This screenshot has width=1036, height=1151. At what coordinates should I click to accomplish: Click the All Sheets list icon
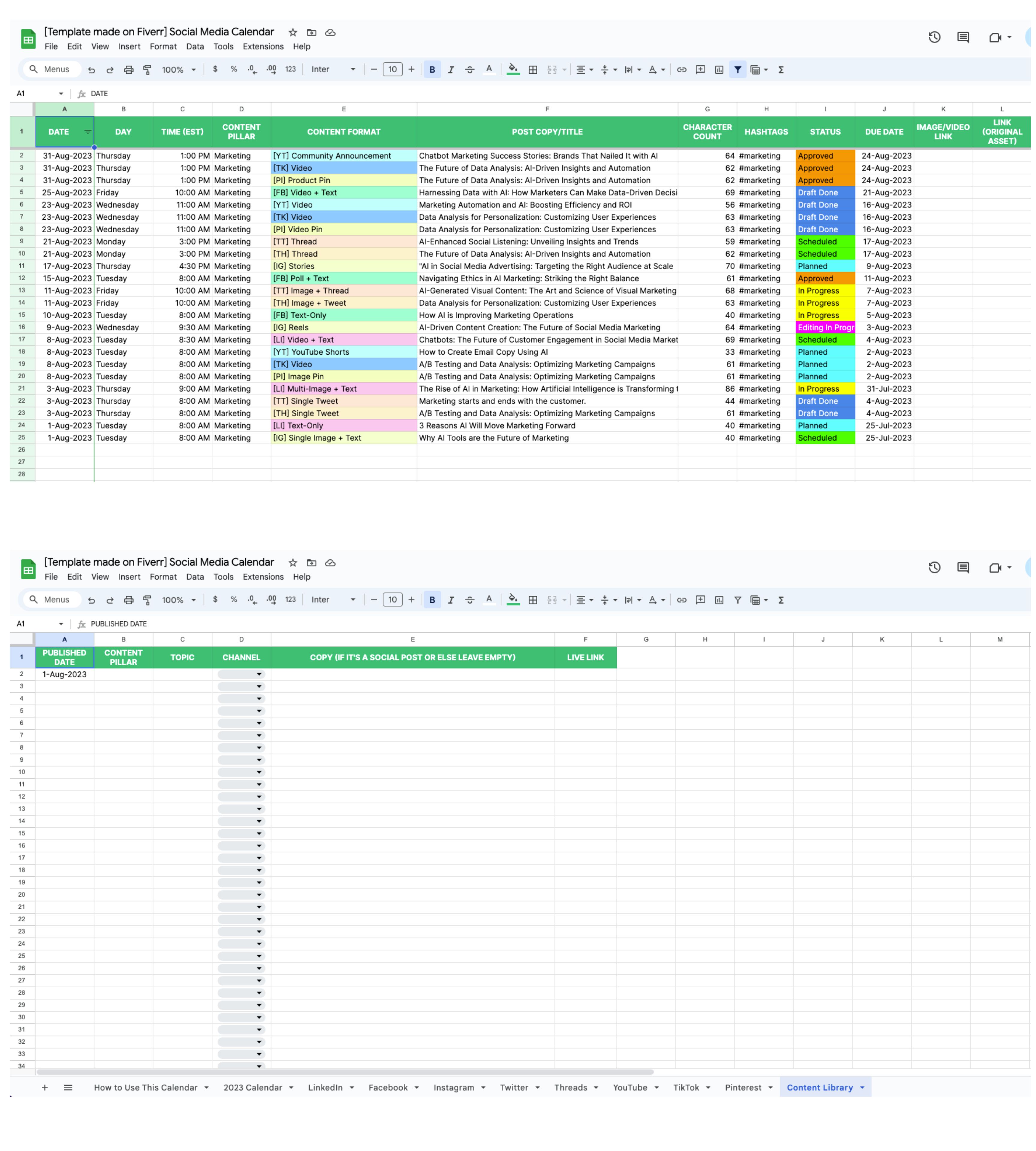point(68,1087)
